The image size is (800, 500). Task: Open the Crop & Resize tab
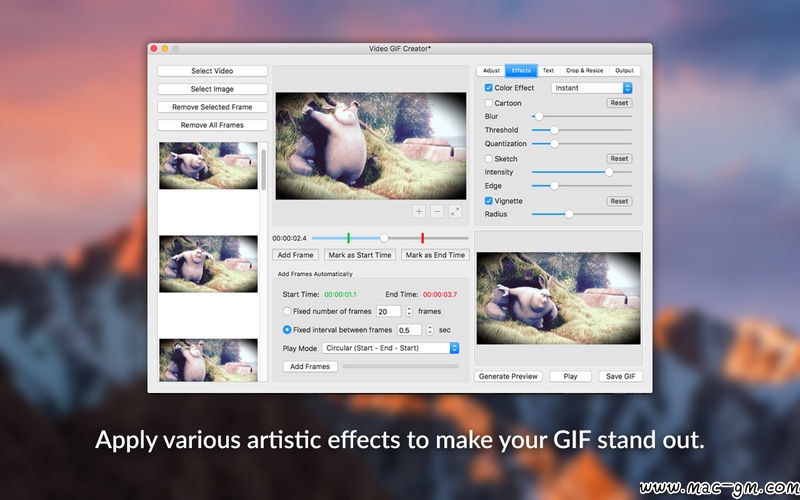[x=584, y=70]
